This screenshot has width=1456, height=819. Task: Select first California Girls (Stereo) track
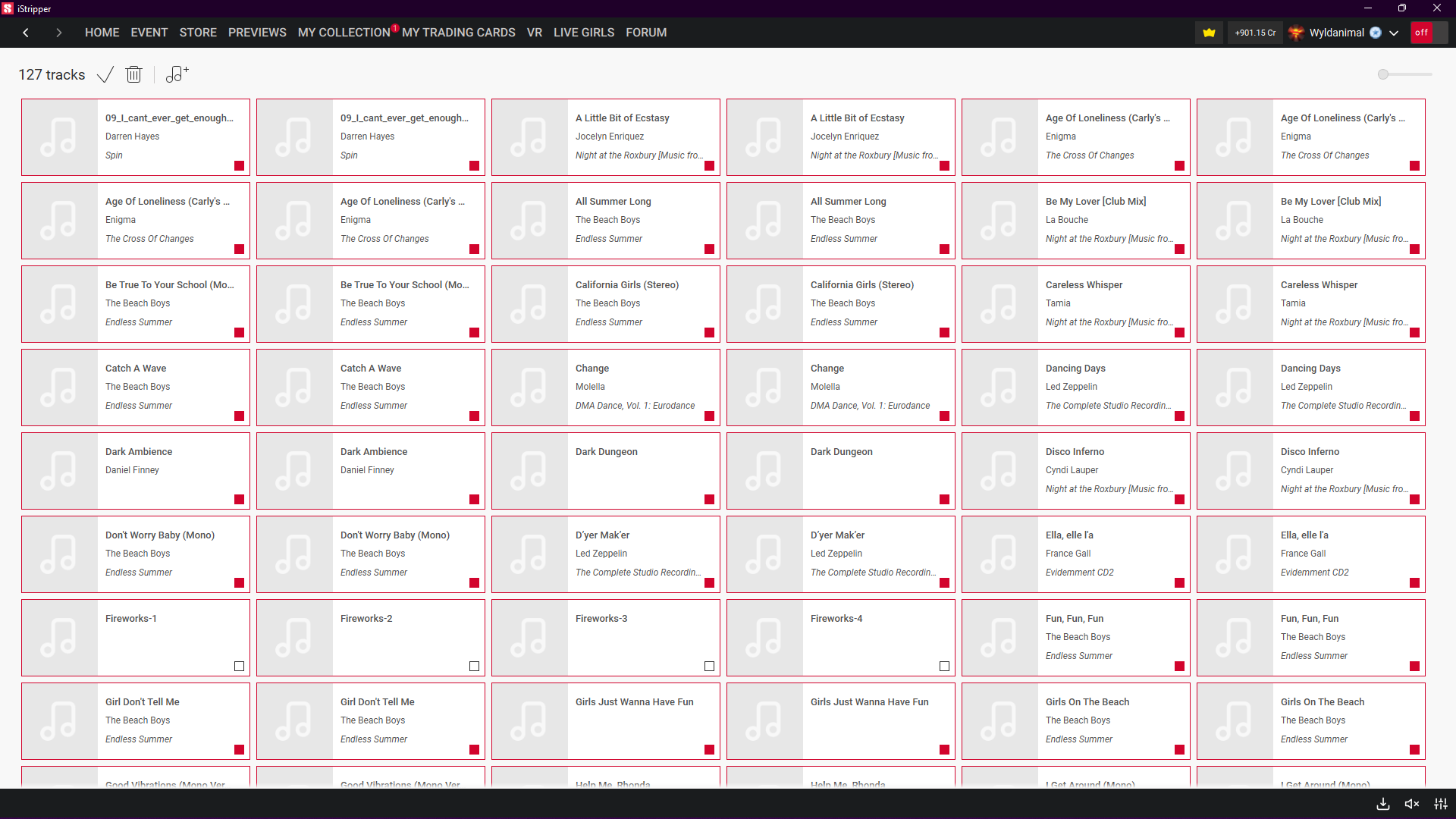tap(606, 304)
